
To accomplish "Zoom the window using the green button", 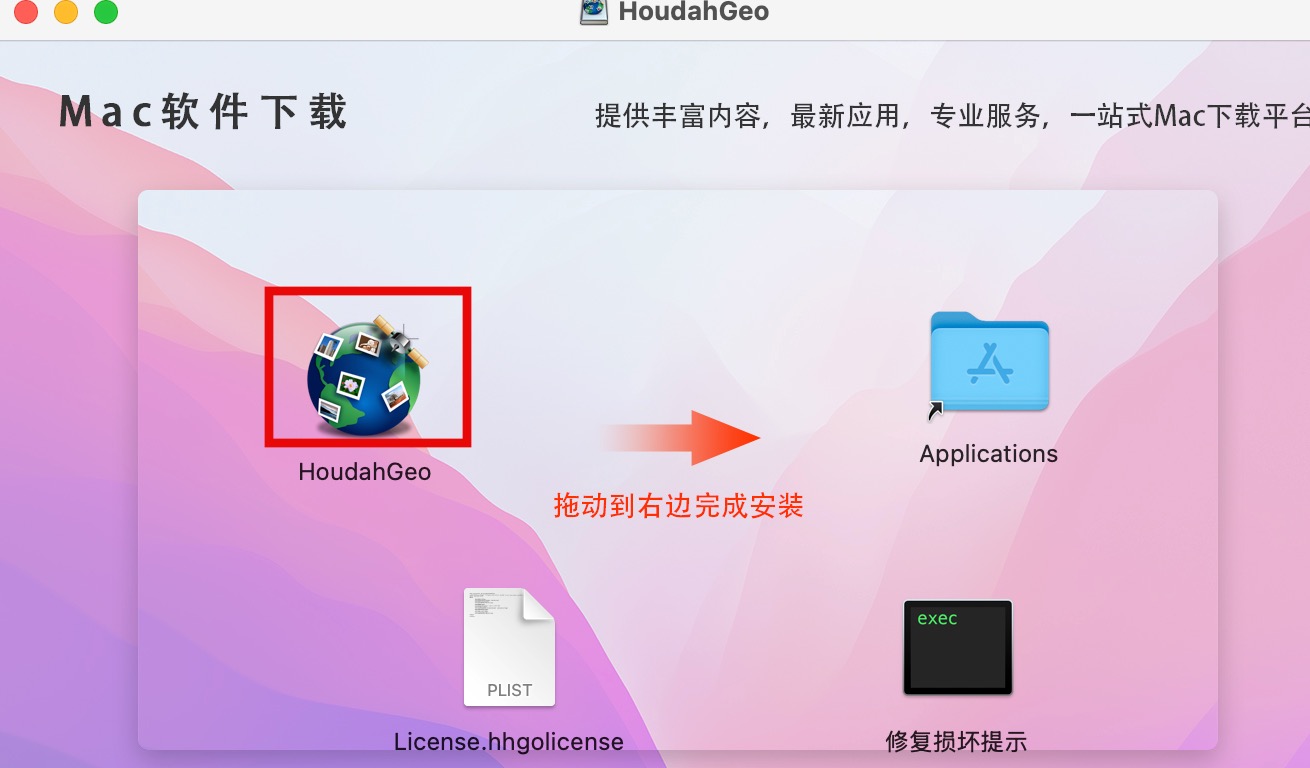I will click(x=105, y=12).
